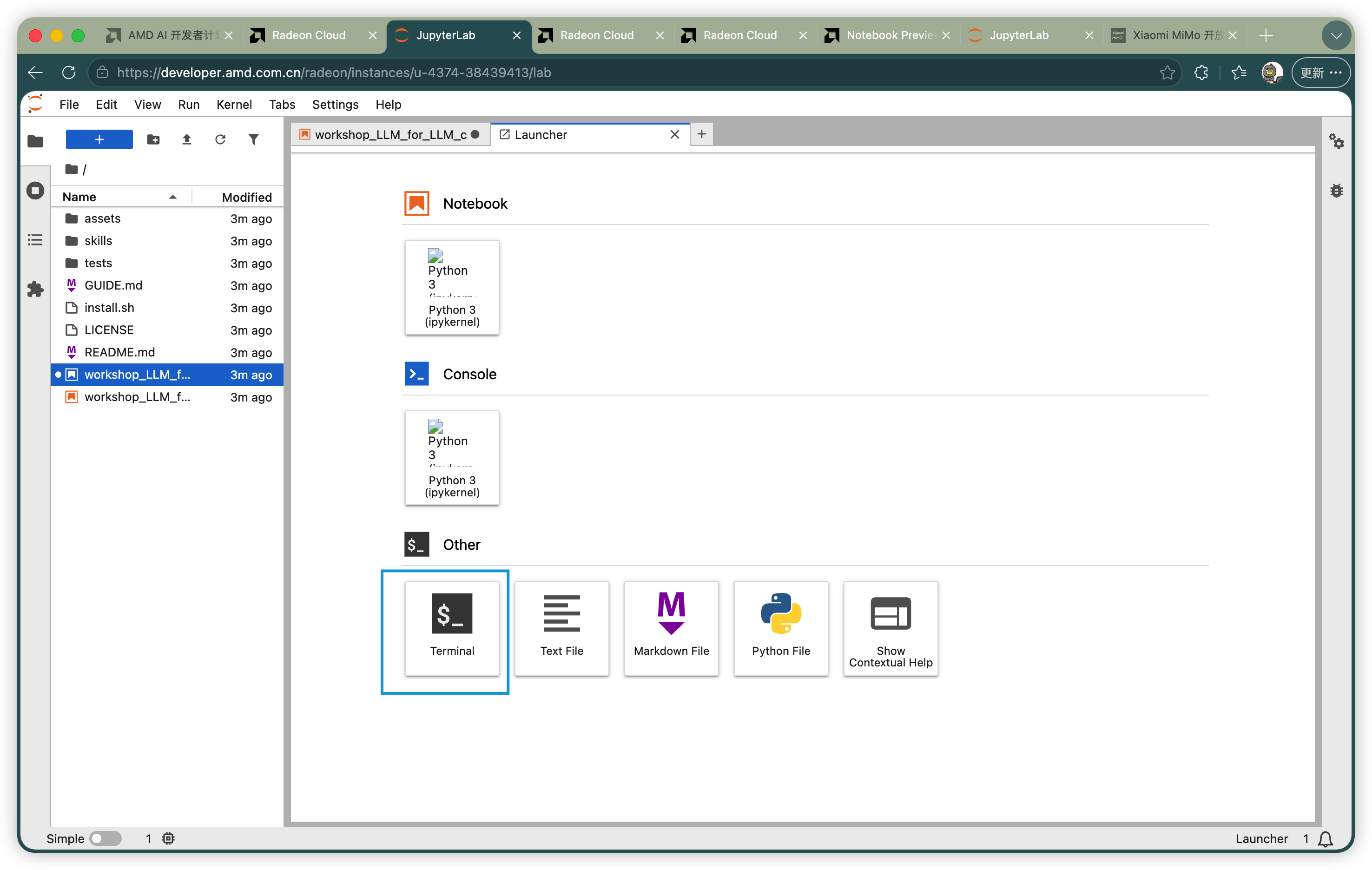Click the blue New Launcher plus button
Image resolution: width=1372 pixels, height=870 pixels.
pyautogui.click(x=99, y=139)
